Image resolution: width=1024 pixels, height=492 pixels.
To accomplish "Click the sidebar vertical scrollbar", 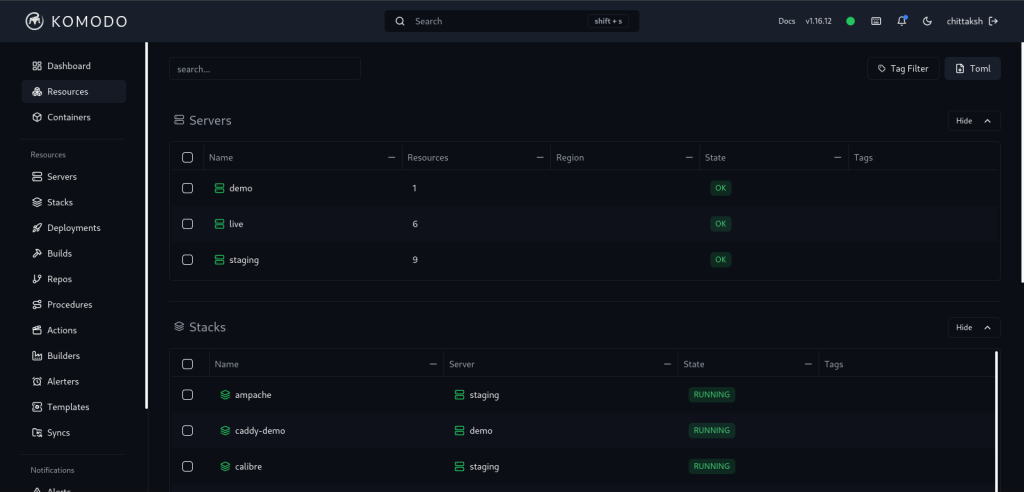I will (x=146, y=225).
